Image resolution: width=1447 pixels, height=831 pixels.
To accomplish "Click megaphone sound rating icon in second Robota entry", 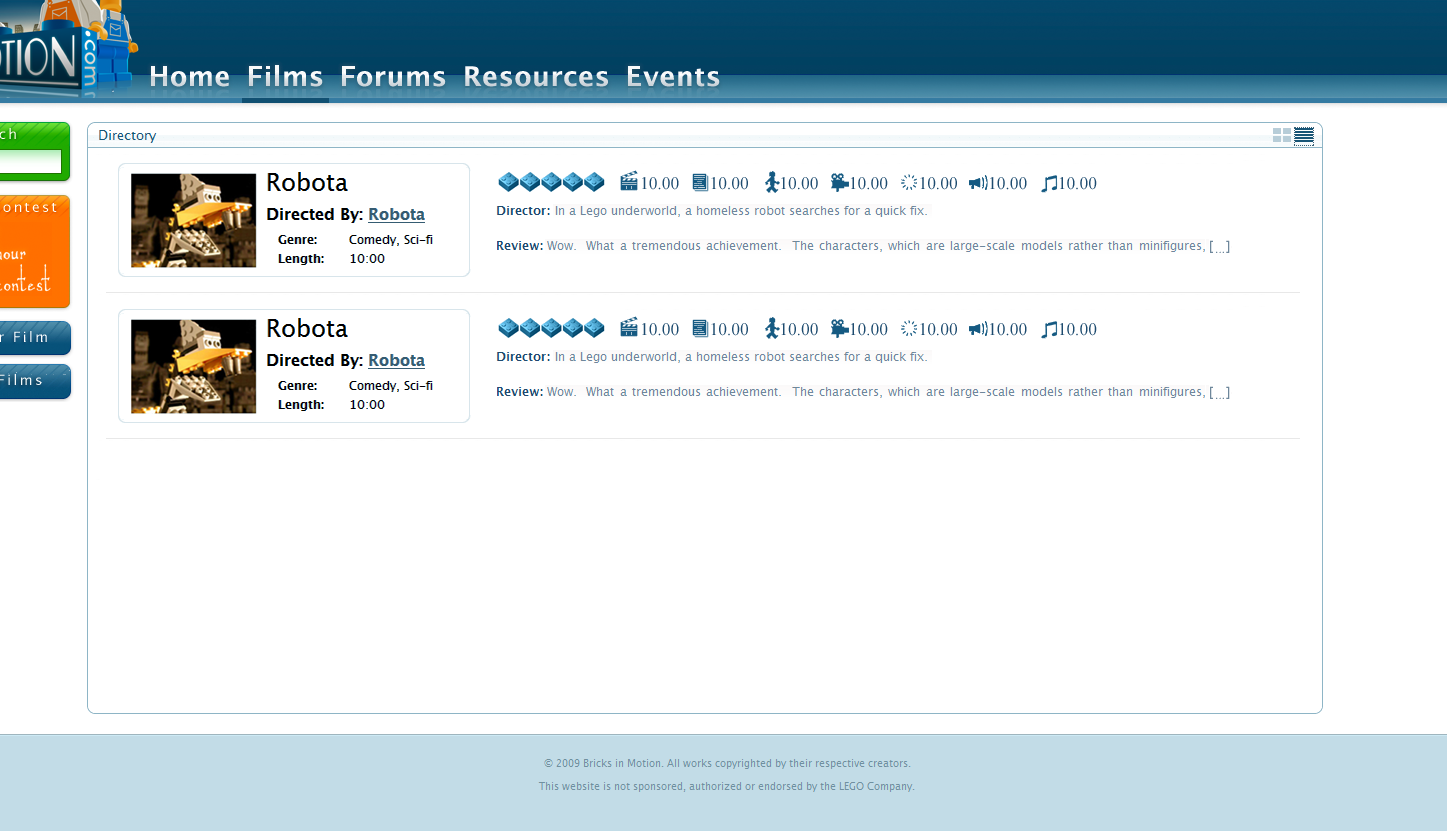I will (x=978, y=328).
